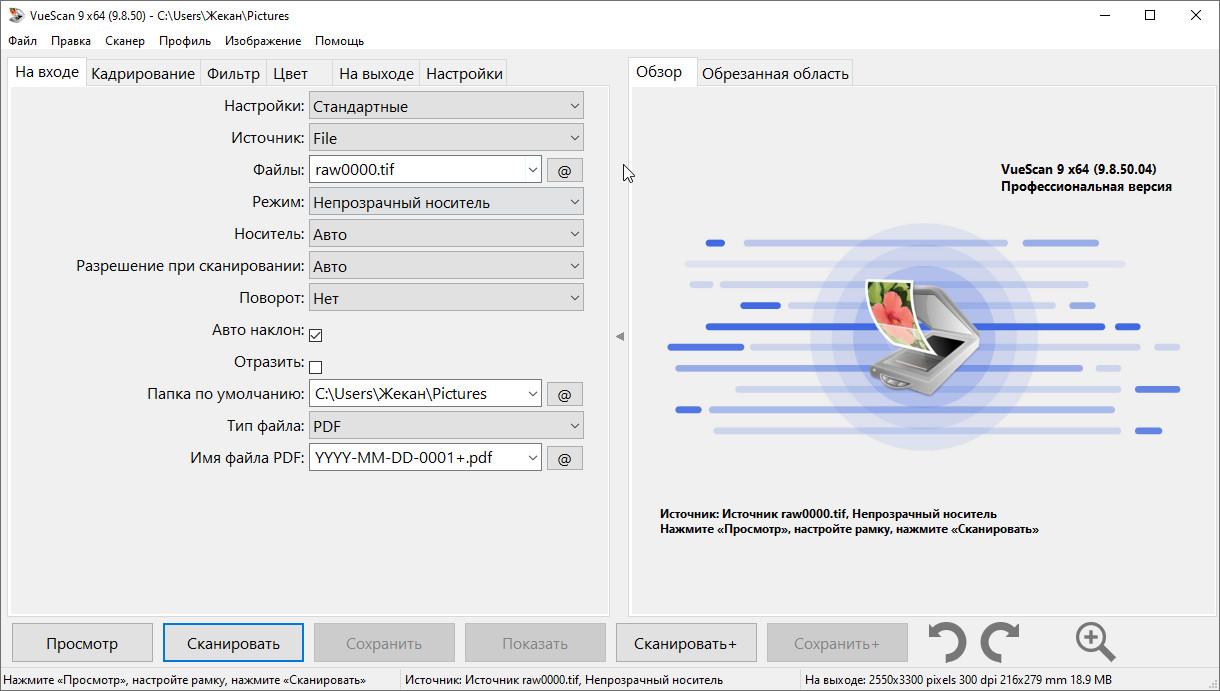Click the rotate right arrow icon
Screen dimensions: 1220x691
tap(998, 643)
